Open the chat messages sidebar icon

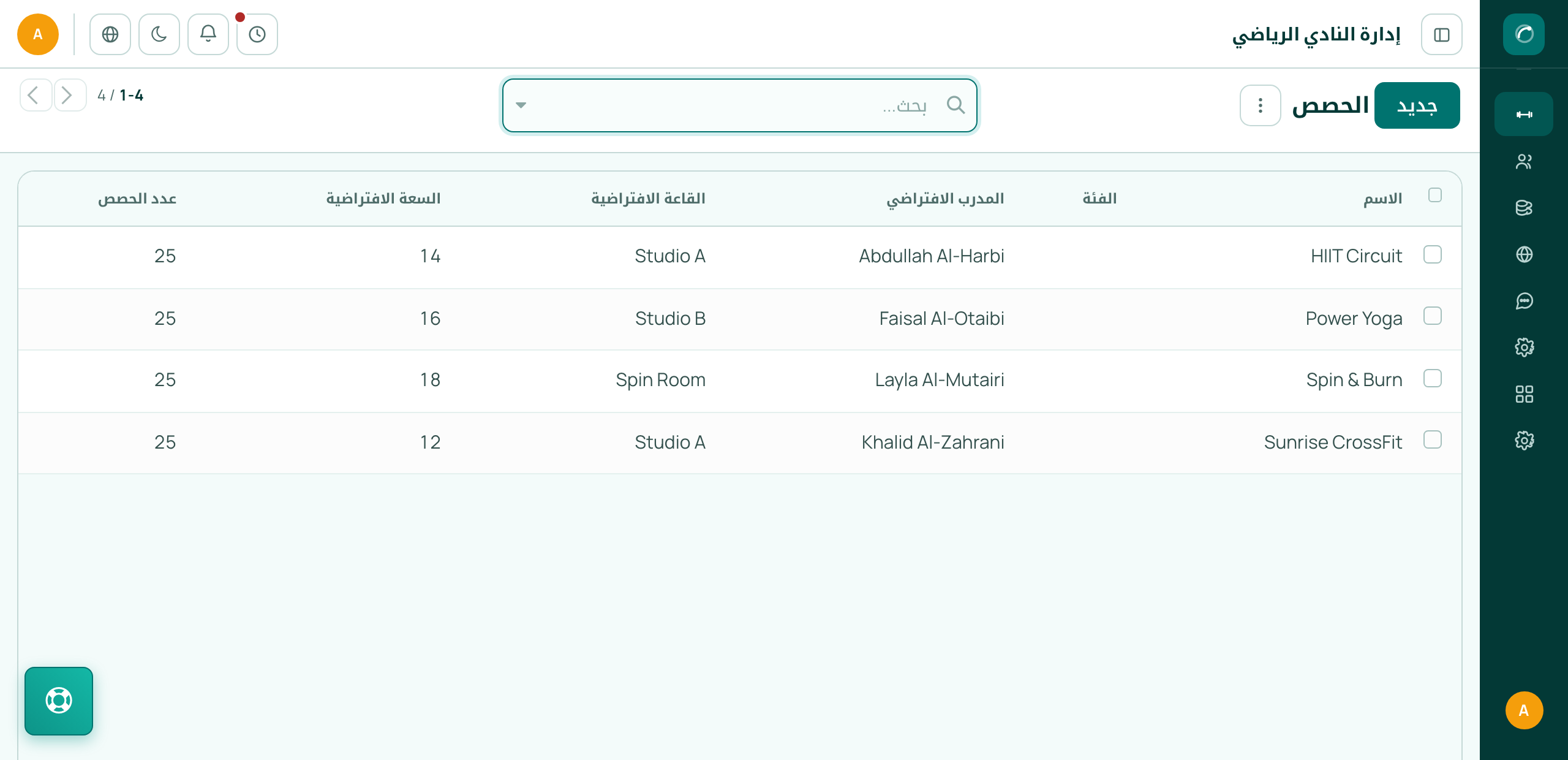point(1523,301)
